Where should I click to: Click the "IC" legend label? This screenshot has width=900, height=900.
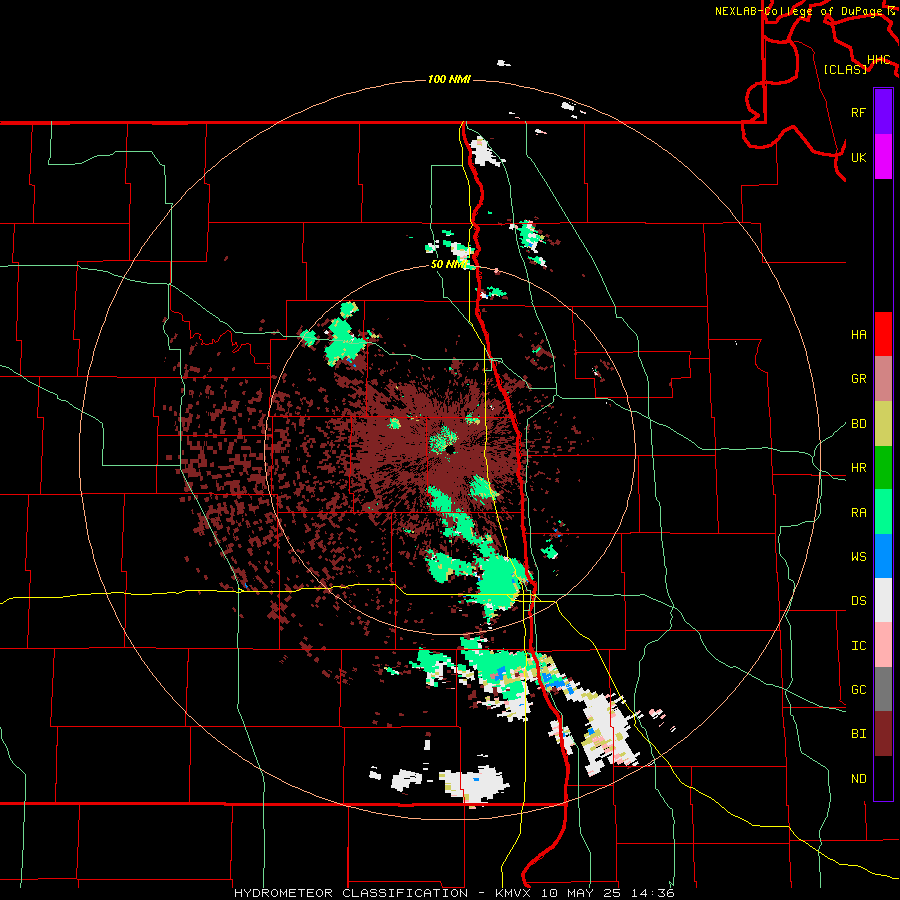858,646
